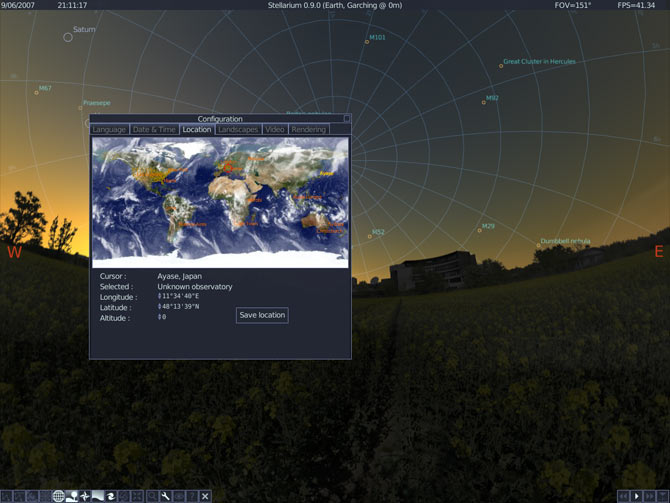Image resolution: width=670 pixels, height=503 pixels.
Task: Click fast-forward to increase time speed
Action: pos(650,496)
